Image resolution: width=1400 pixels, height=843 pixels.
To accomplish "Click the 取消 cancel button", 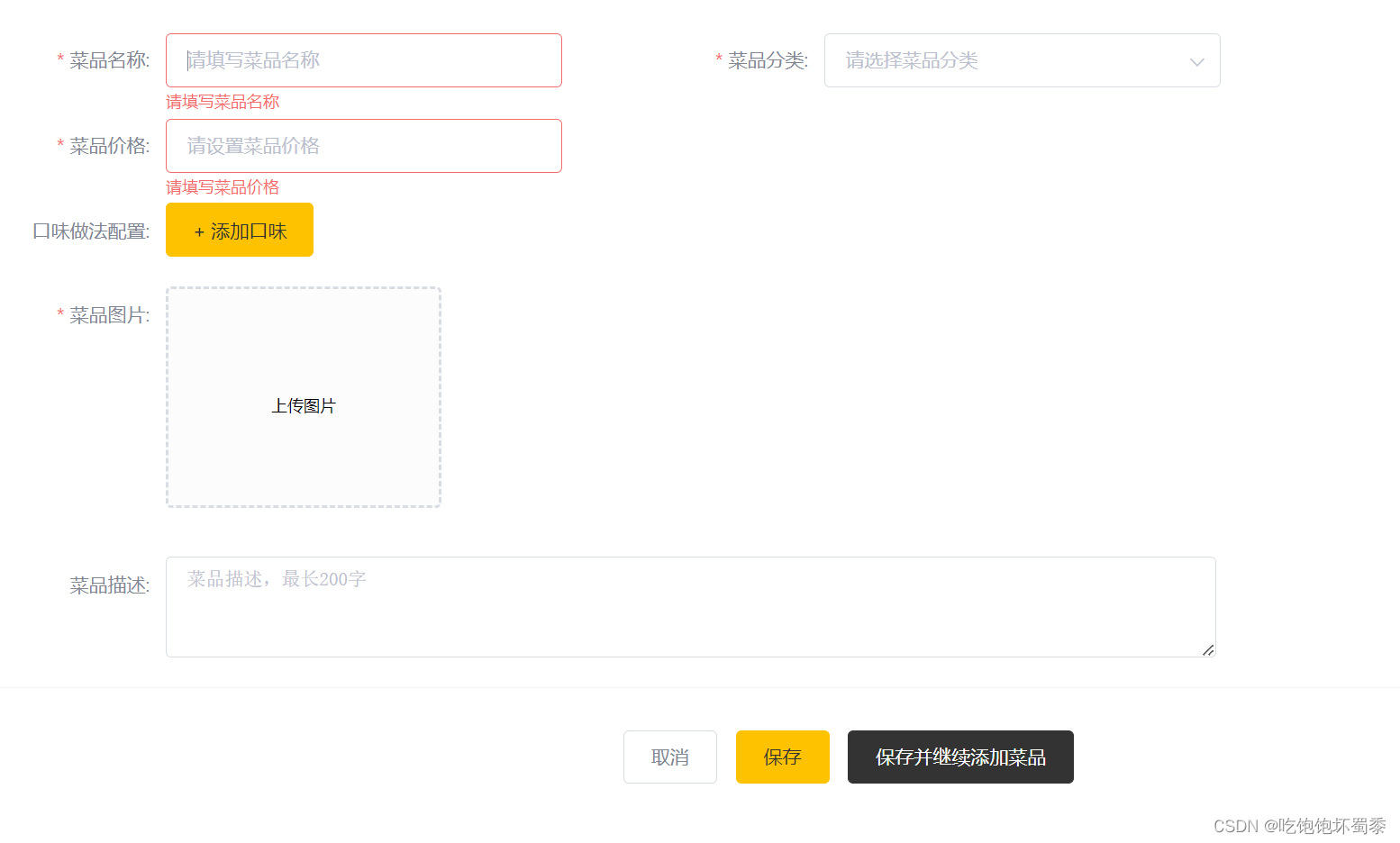I will (669, 757).
